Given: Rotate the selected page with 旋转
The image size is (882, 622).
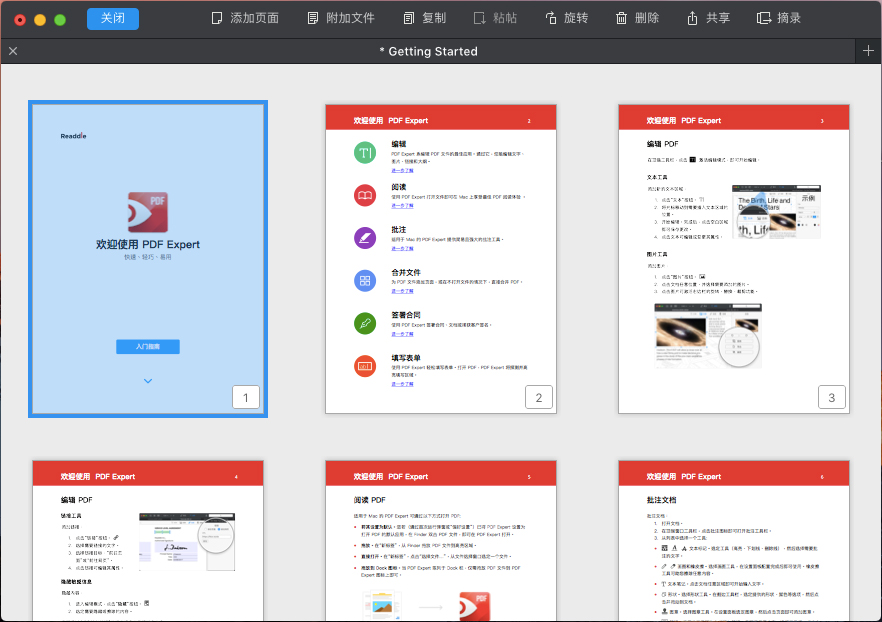Looking at the screenshot, I should pos(566,19).
